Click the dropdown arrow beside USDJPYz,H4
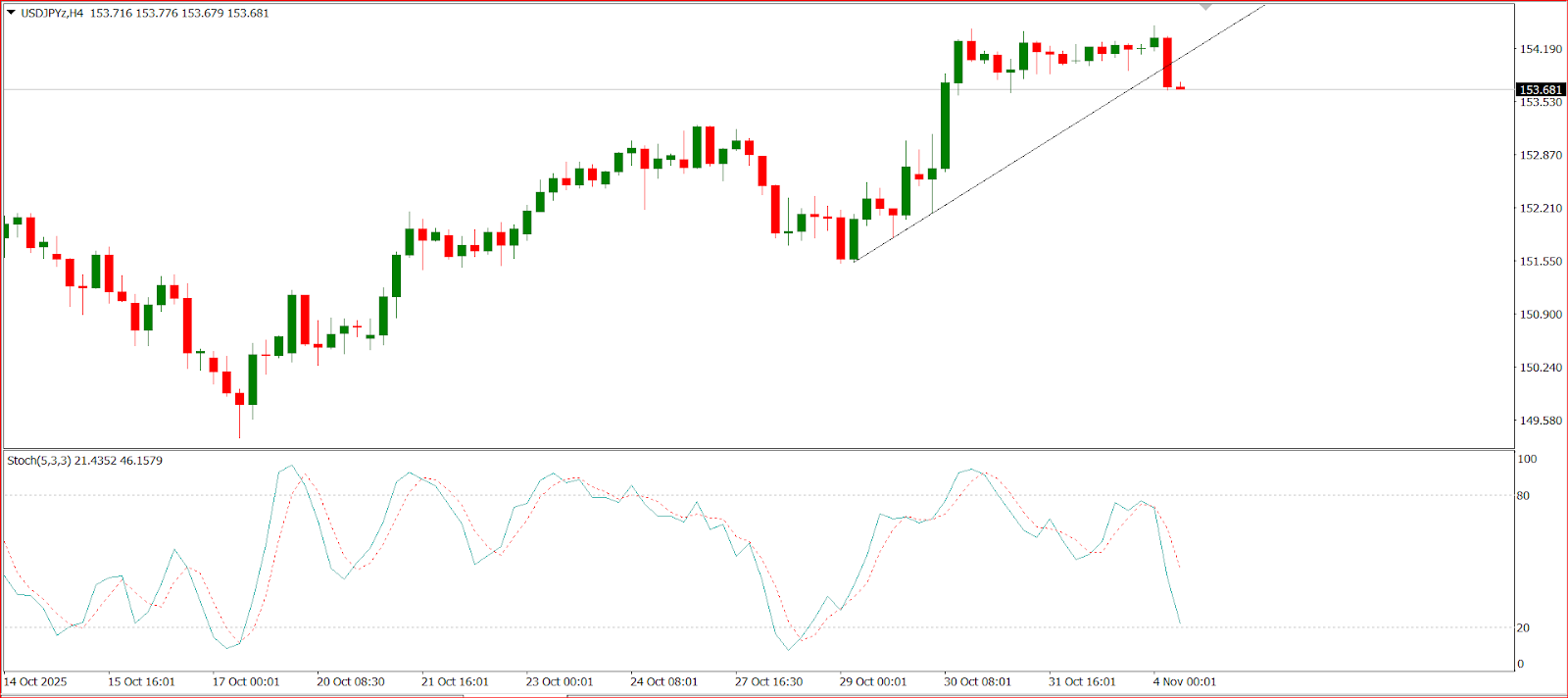This screenshot has width=1568, height=698. (x=11, y=13)
